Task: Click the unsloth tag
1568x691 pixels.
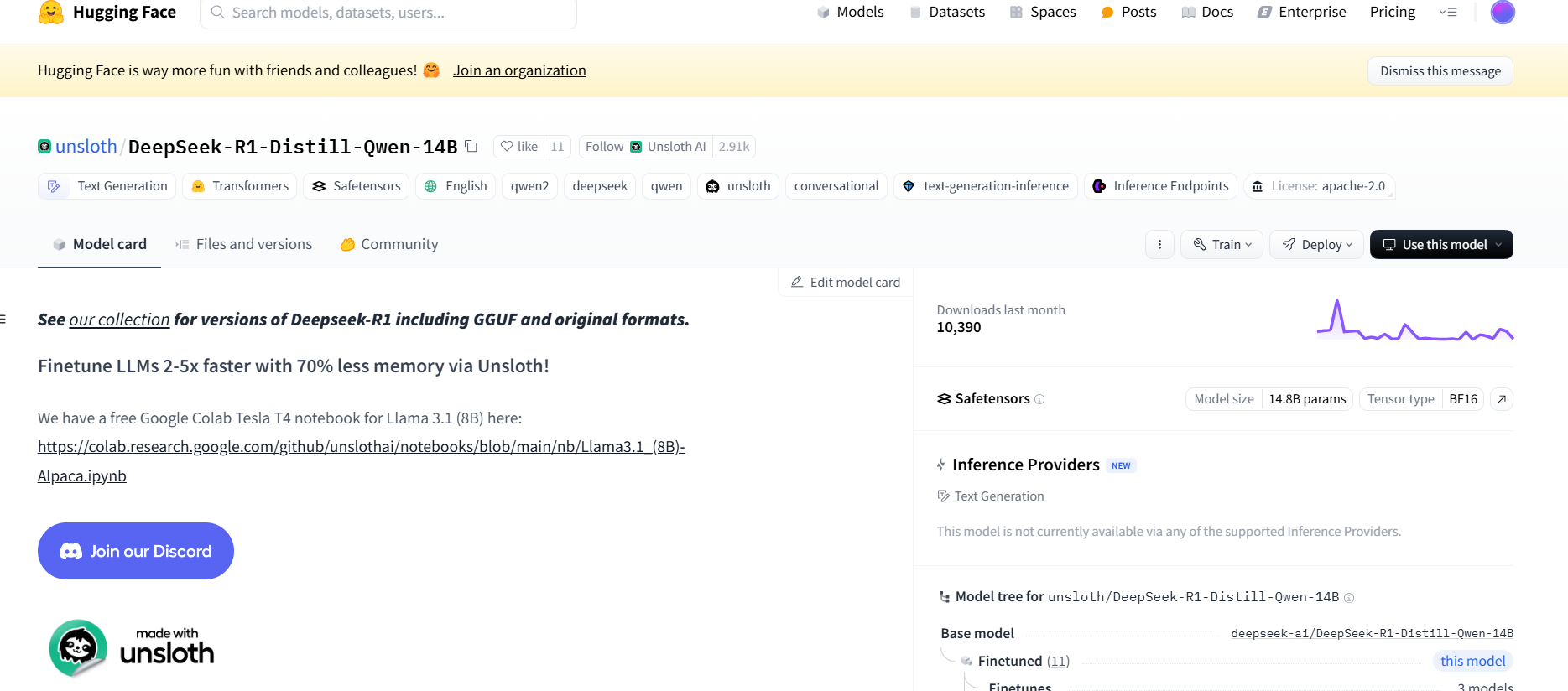Action: coord(738,186)
